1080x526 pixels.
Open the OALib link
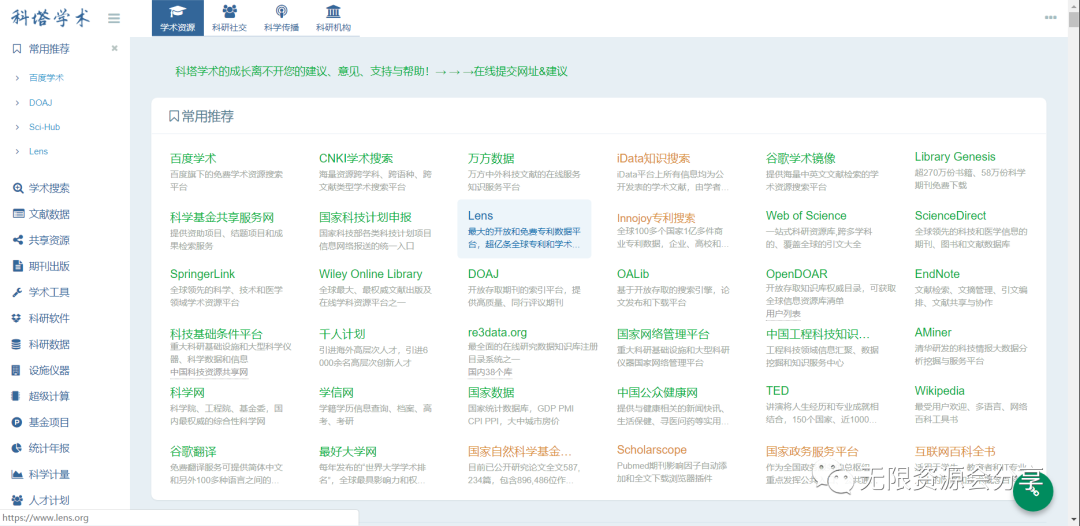[633, 274]
